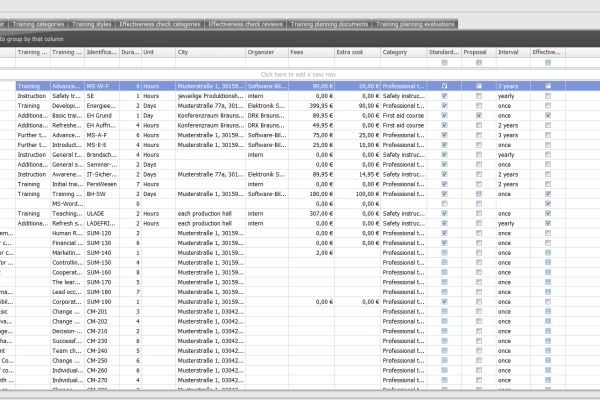Toggle Proposal checkbox in BH-SW row

coord(479,194)
